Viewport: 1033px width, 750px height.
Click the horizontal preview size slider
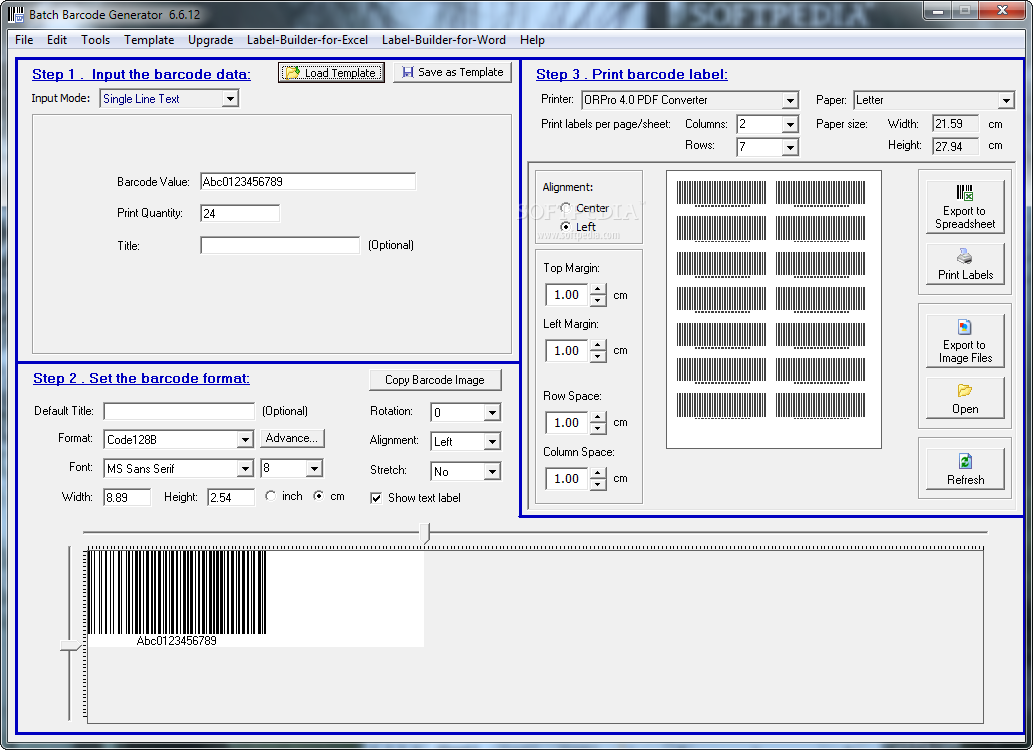tap(426, 533)
